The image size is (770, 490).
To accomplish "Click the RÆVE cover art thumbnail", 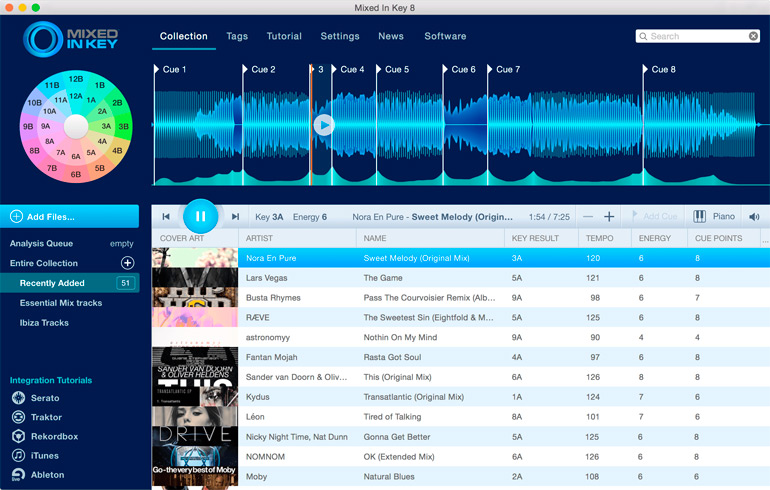I will (x=195, y=317).
